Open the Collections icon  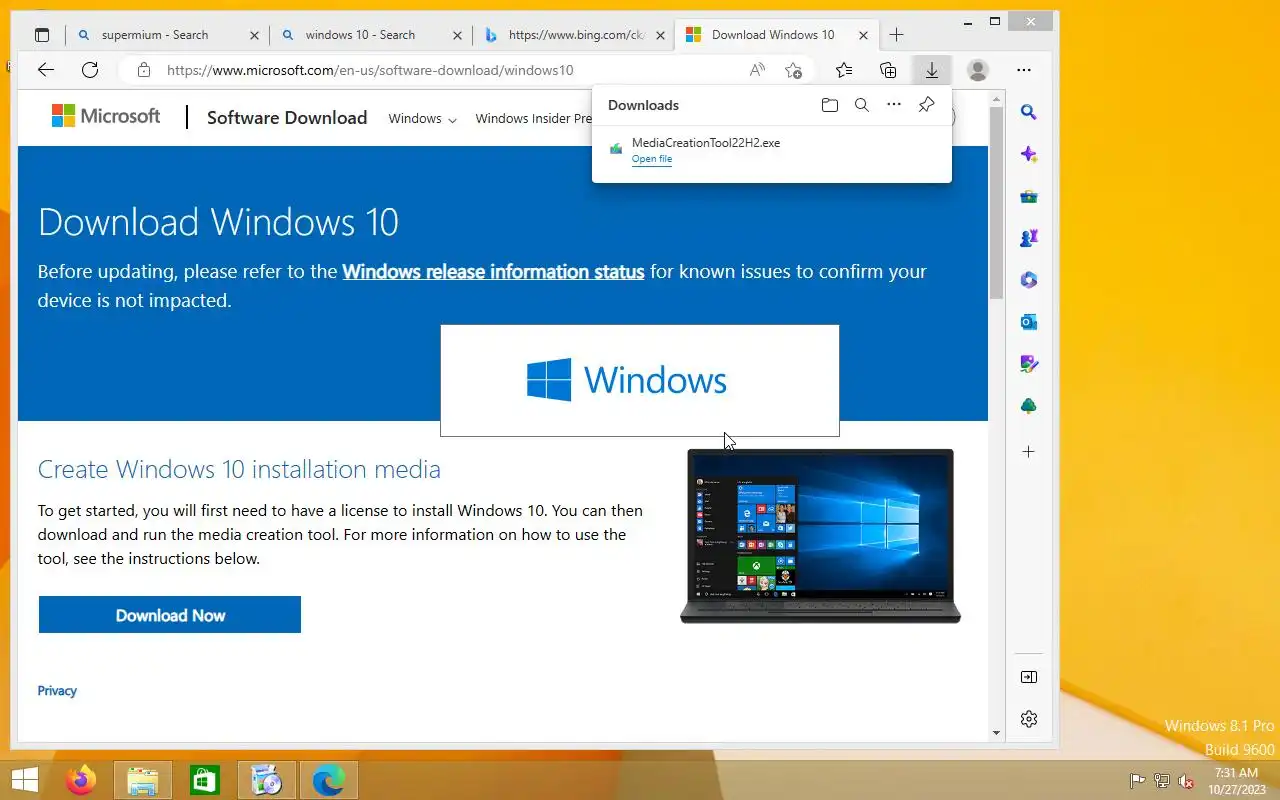[x=888, y=70]
